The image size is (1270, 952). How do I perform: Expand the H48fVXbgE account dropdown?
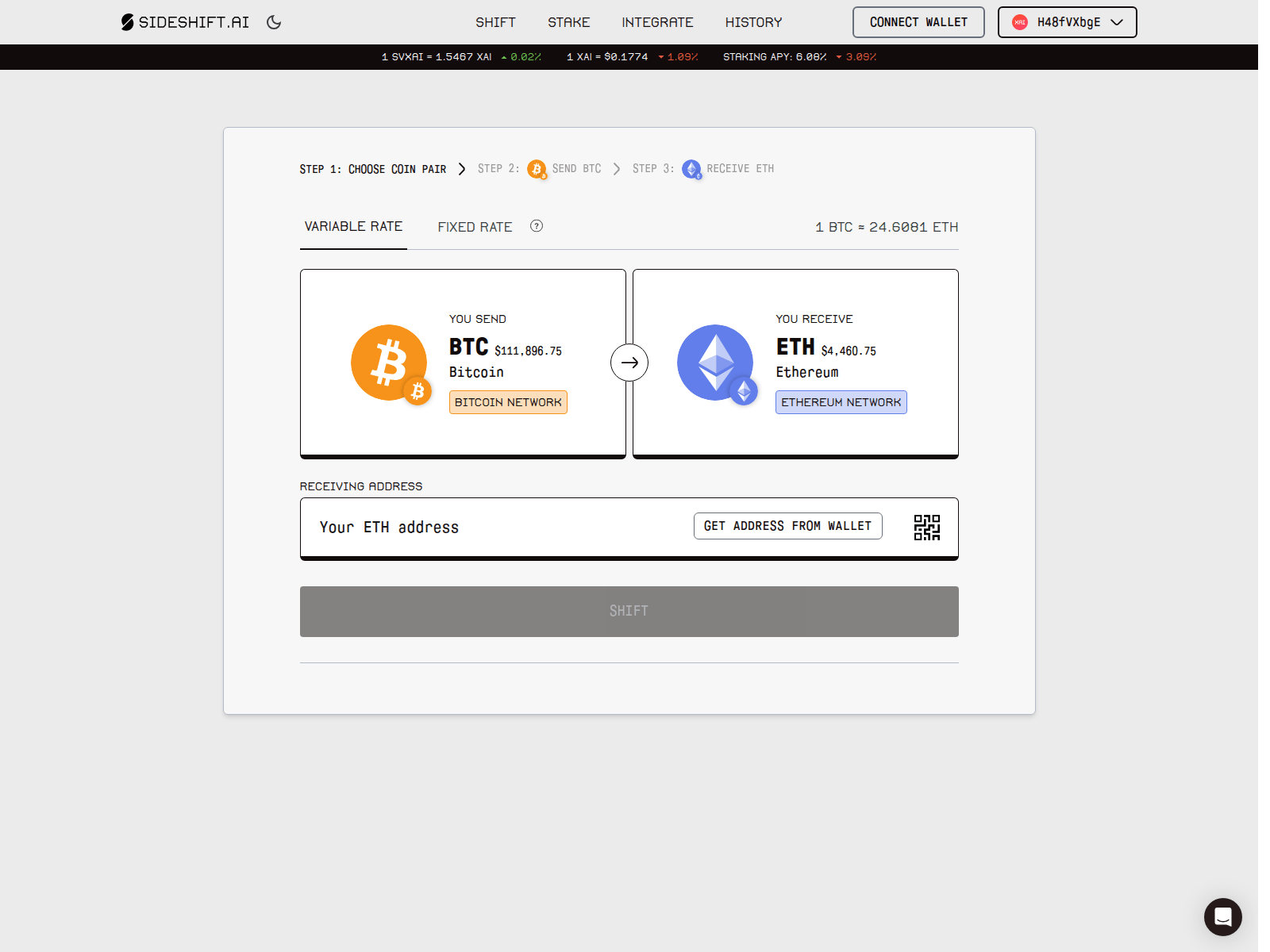(x=1067, y=22)
